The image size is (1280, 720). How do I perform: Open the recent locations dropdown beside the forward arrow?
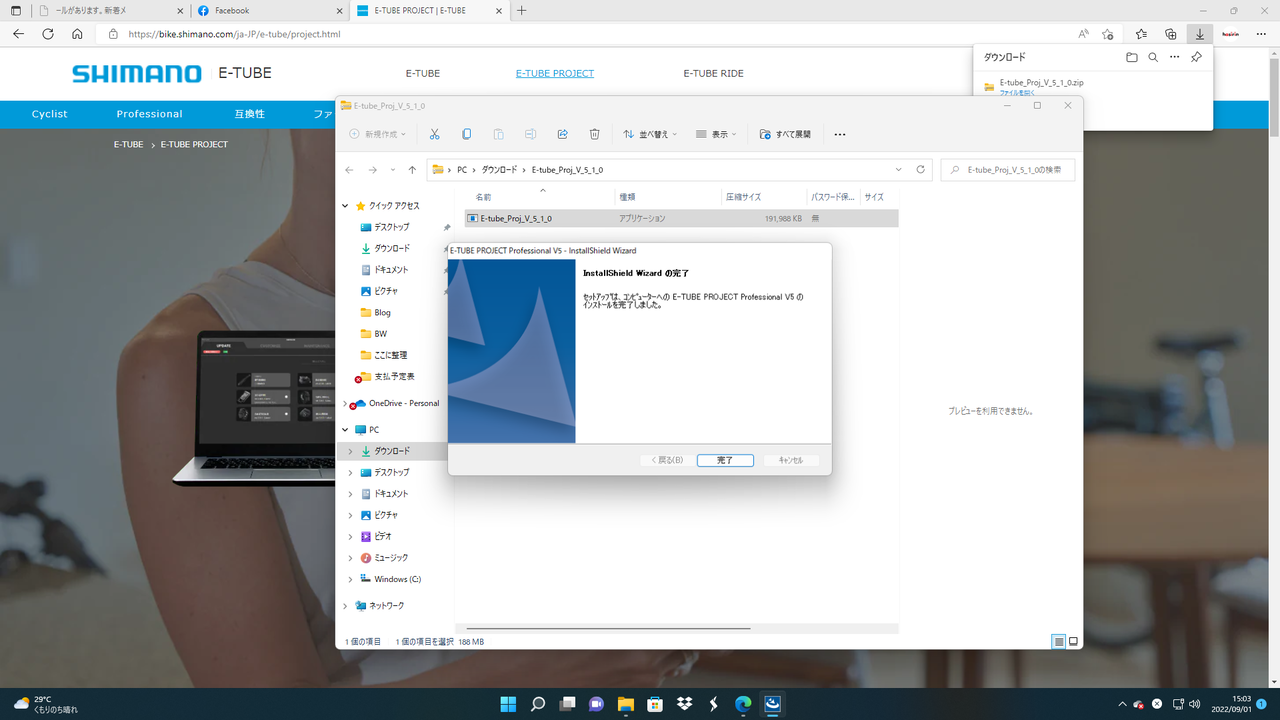(x=393, y=170)
